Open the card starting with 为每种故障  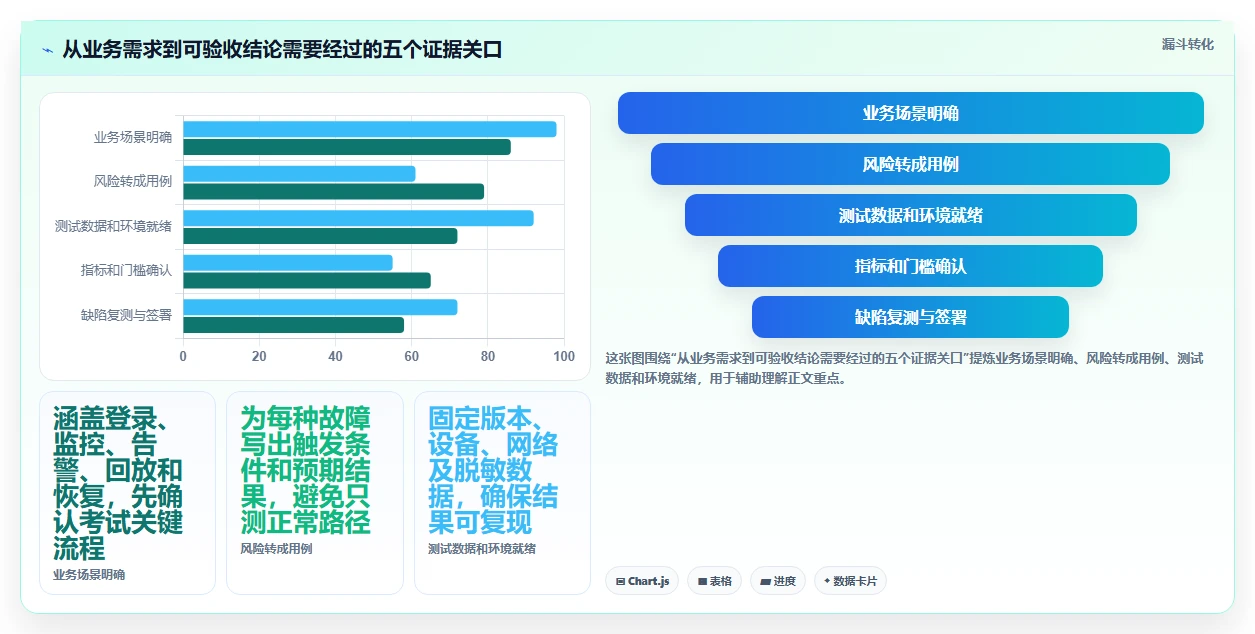click(x=315, y=493)
